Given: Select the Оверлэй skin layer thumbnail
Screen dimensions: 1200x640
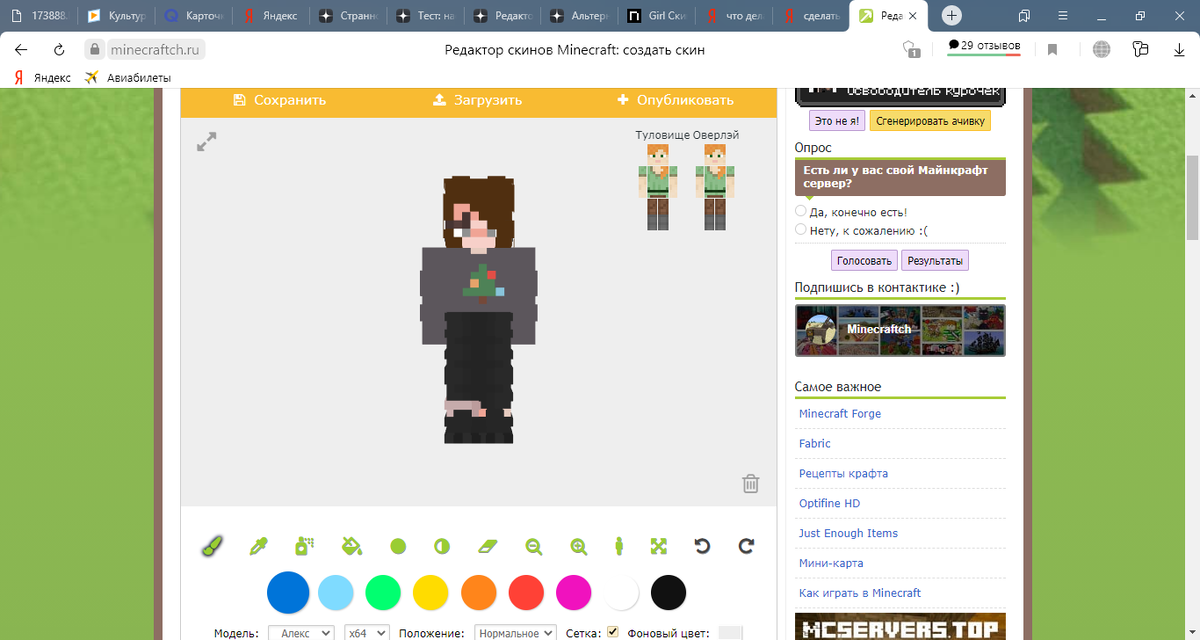Looking at the screenshot, I should 714,187.
